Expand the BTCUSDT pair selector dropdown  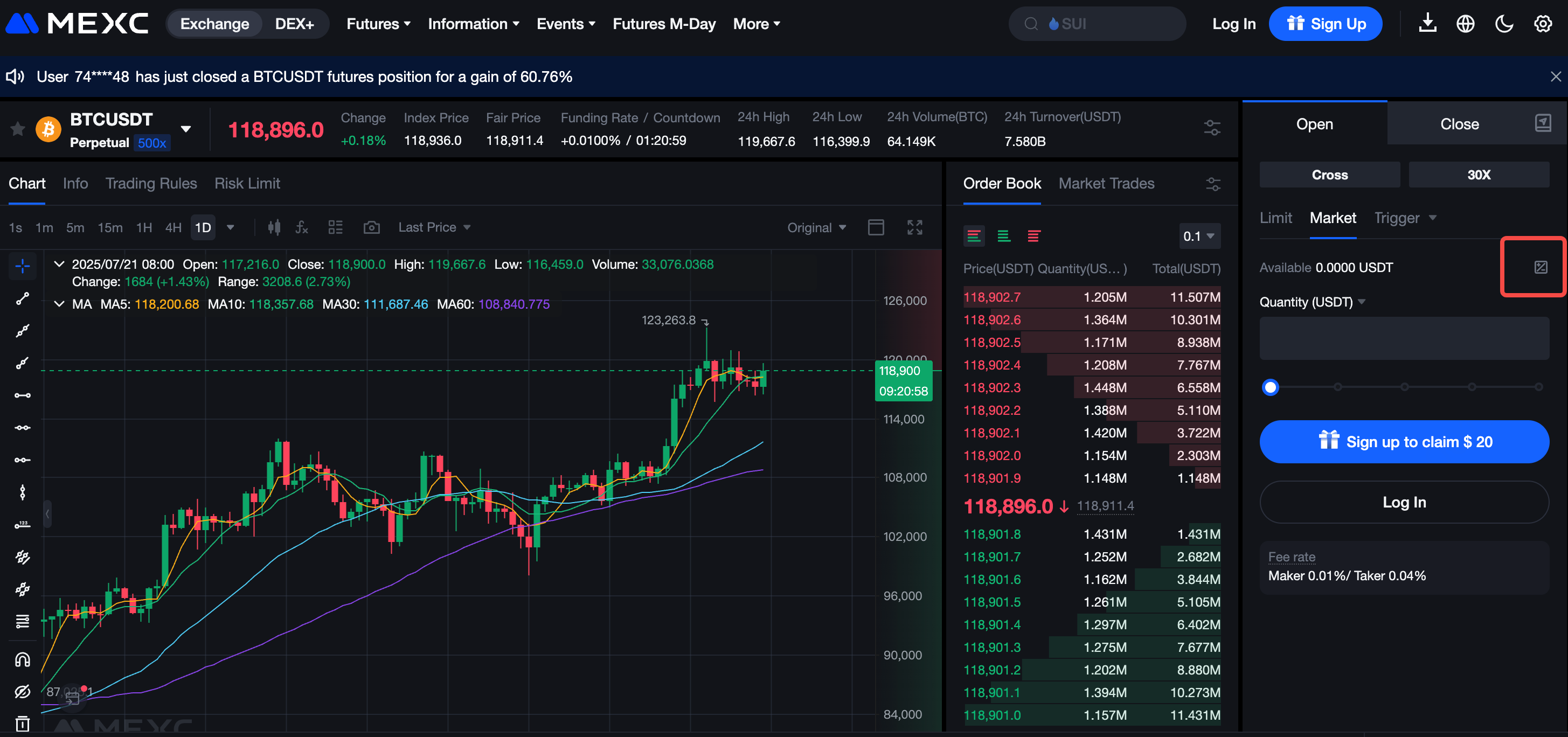point(186,129)
